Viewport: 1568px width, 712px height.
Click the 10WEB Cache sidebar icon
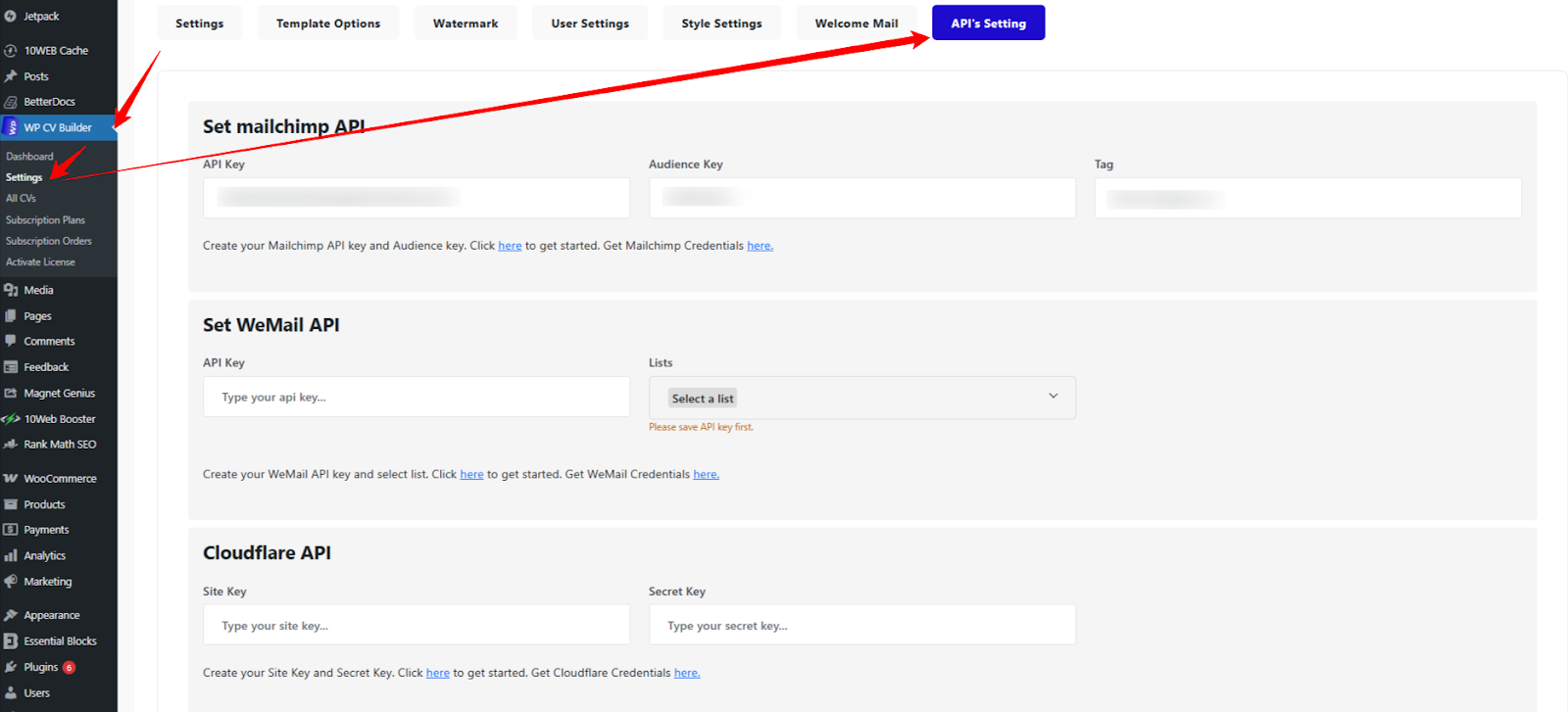tap(11, 51)
